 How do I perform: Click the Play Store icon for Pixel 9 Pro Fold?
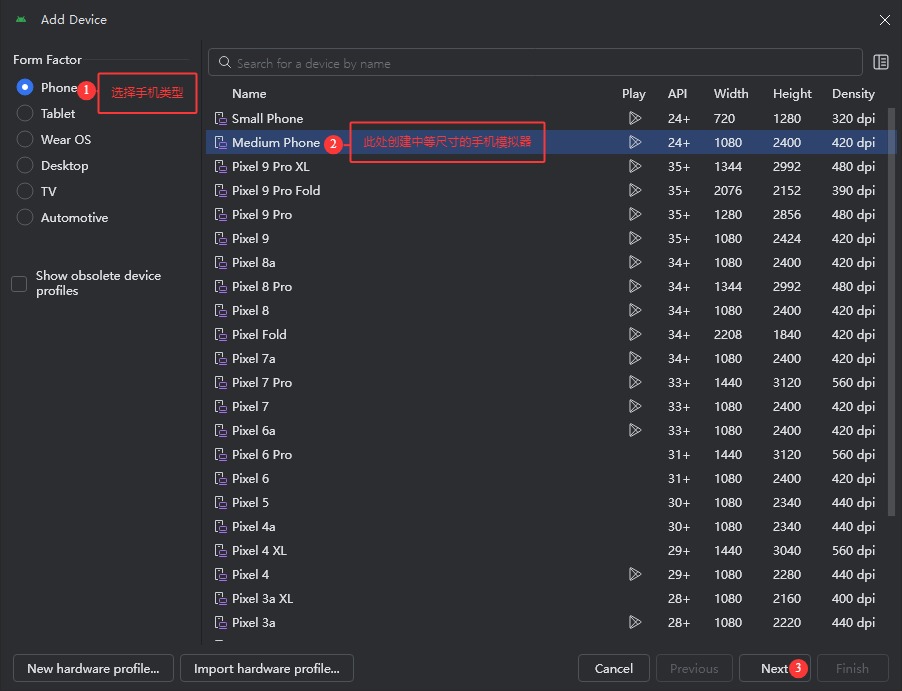click(x=635, y=190)
